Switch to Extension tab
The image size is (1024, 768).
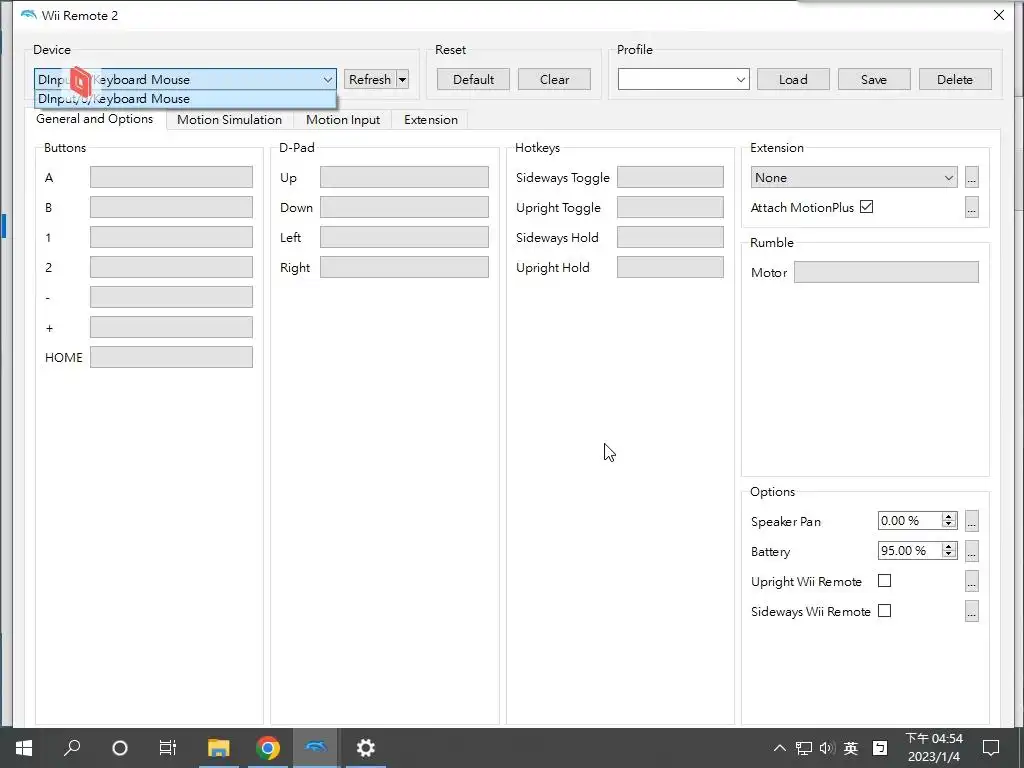pyautogui.click(x=430, y=120)
